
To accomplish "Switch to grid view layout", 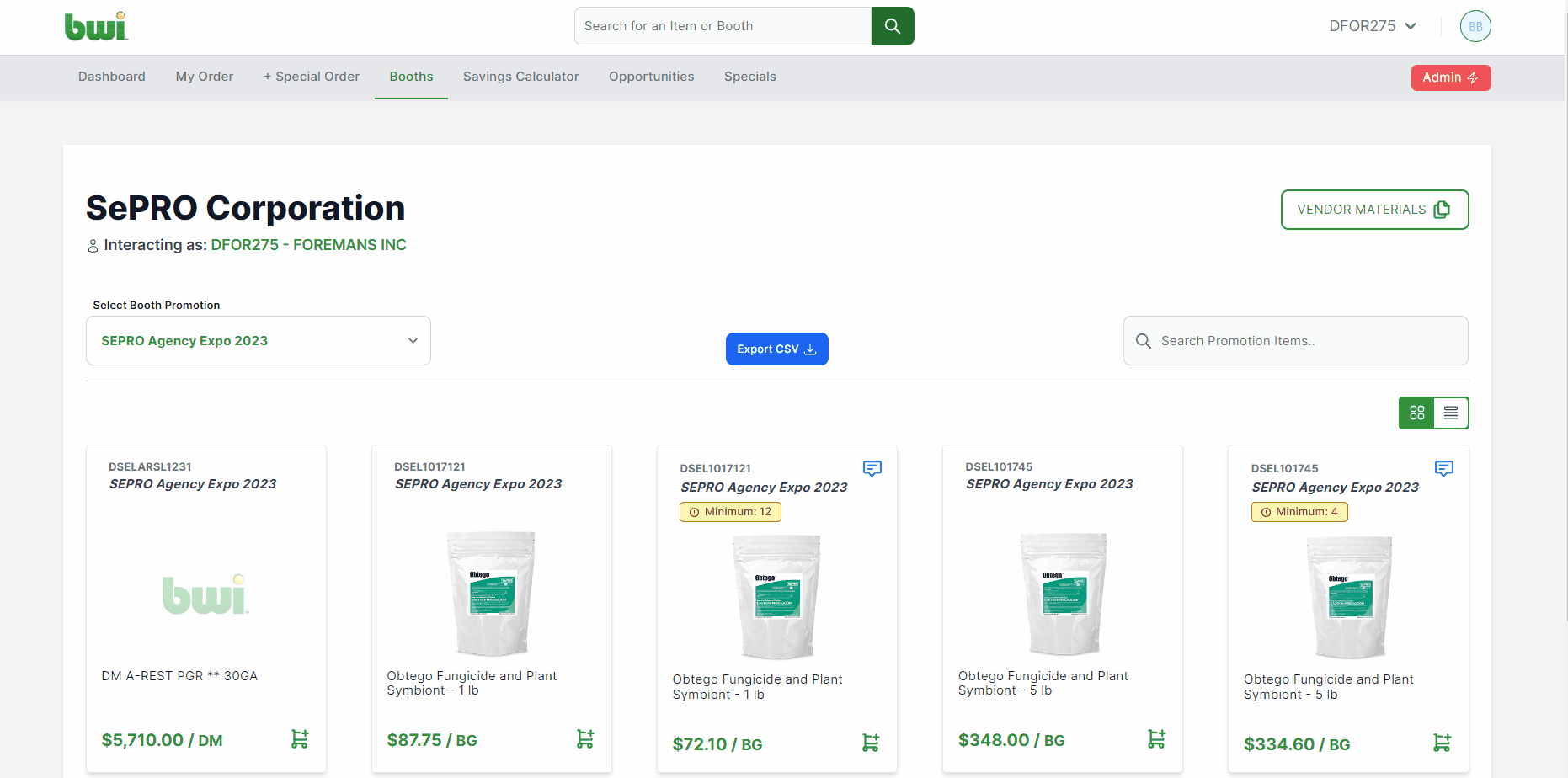I will click(x=1416, y=413).
